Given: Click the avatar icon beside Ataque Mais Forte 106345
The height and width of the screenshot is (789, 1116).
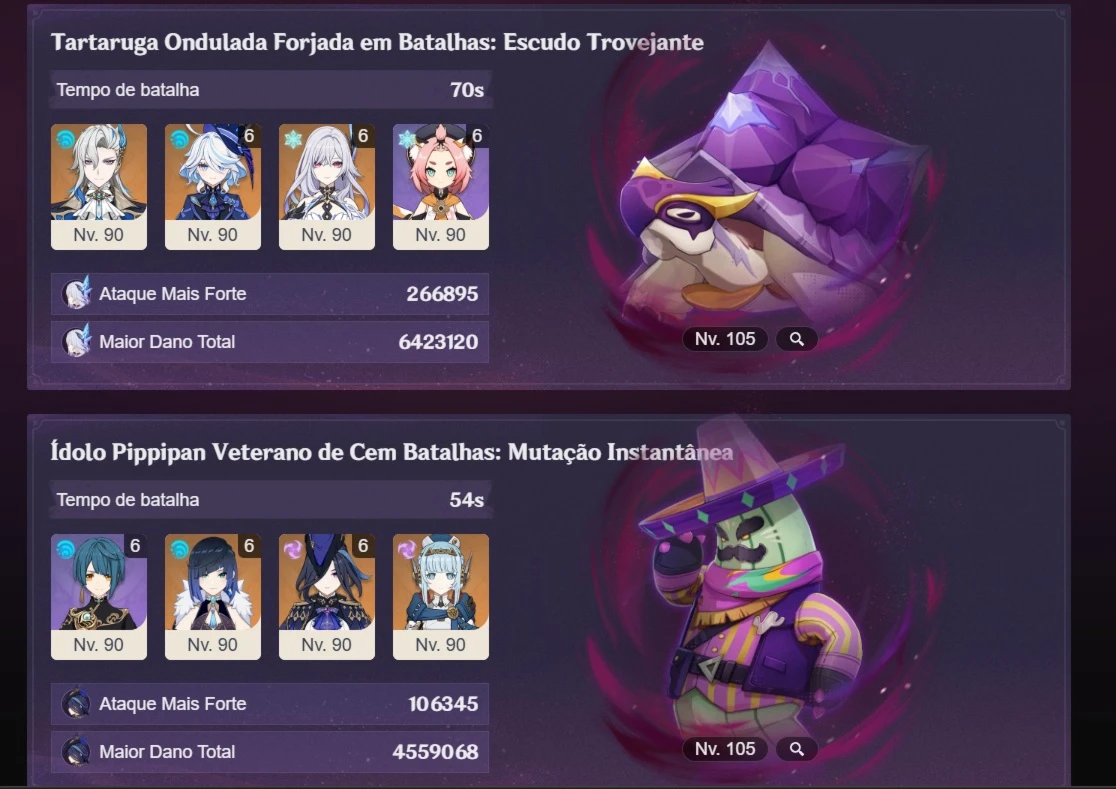Looking at the screenshot, I should [75, 704].
